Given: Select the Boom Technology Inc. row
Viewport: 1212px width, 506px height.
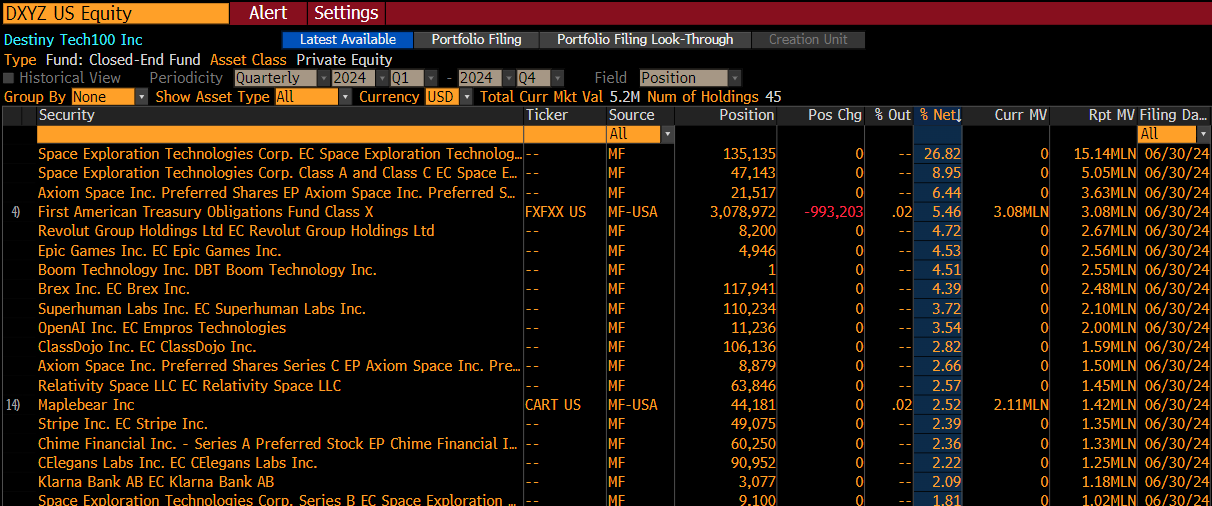Looking at the screenshot, I should click(605, 270).
